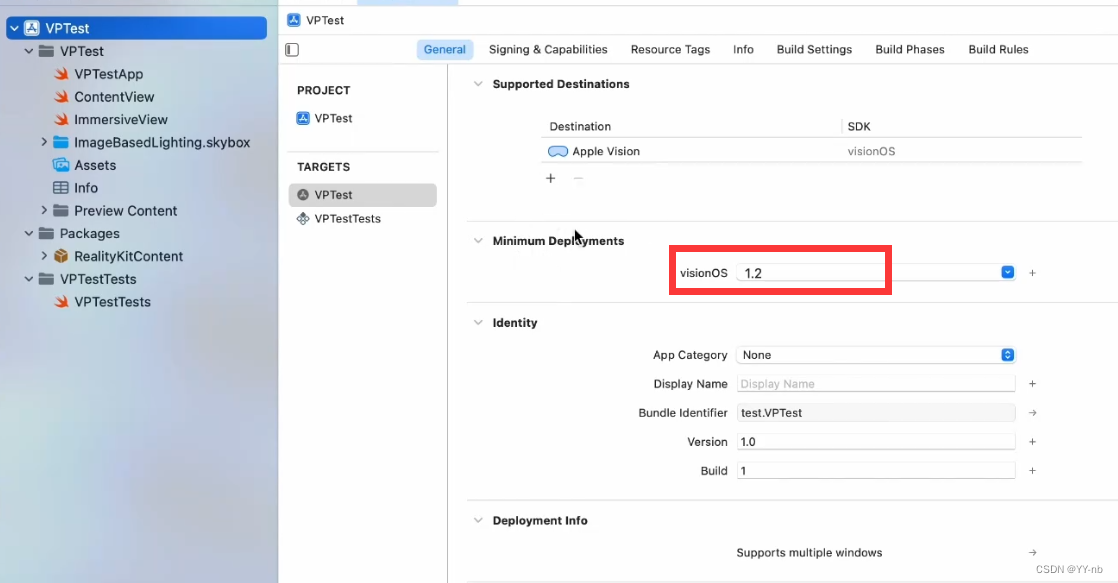
Task: Open the Info plist file
Action: click(x=86, y=188)
